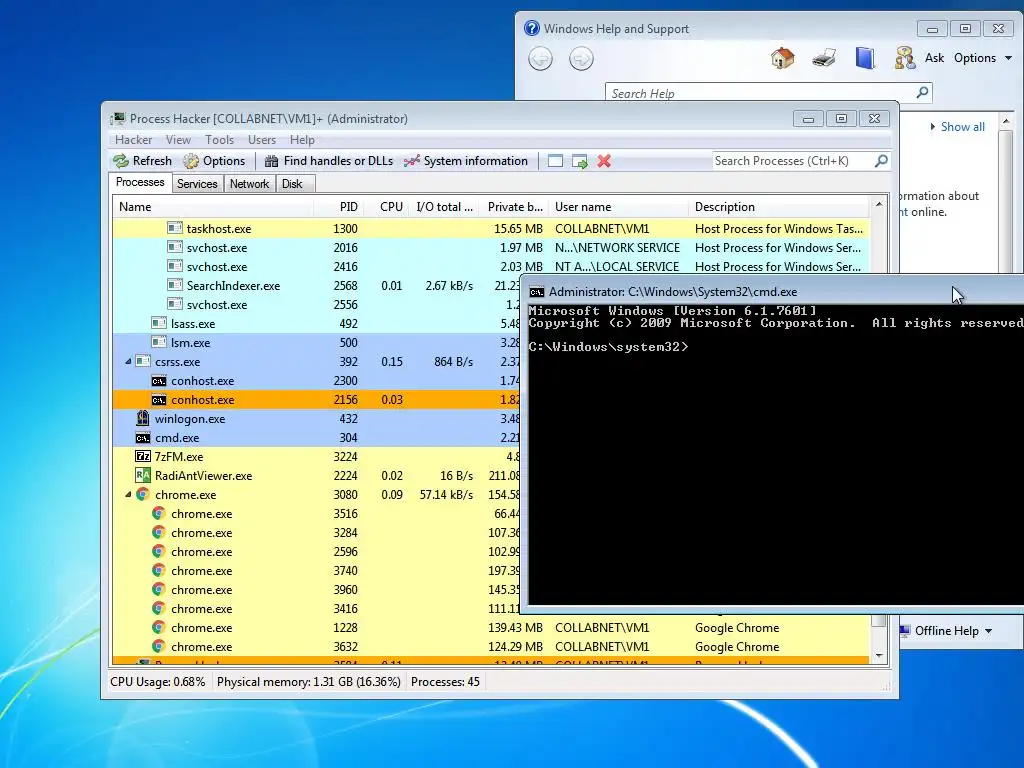Screen dimensions: 1024x768
Task: Click the Home icon in Windows Help
Action: click(x=782, y=58)
